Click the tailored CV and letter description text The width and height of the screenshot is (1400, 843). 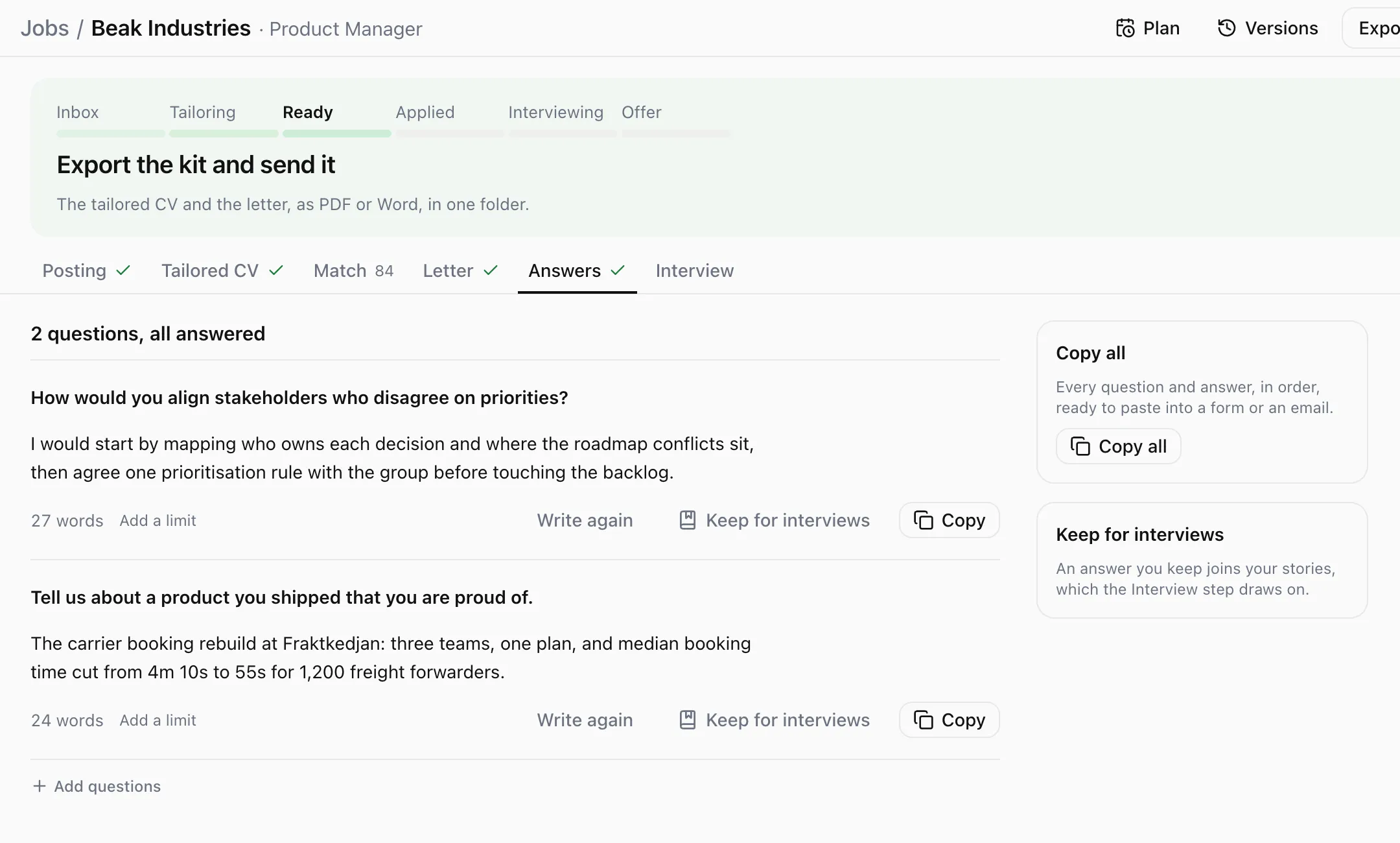[293, 204]
